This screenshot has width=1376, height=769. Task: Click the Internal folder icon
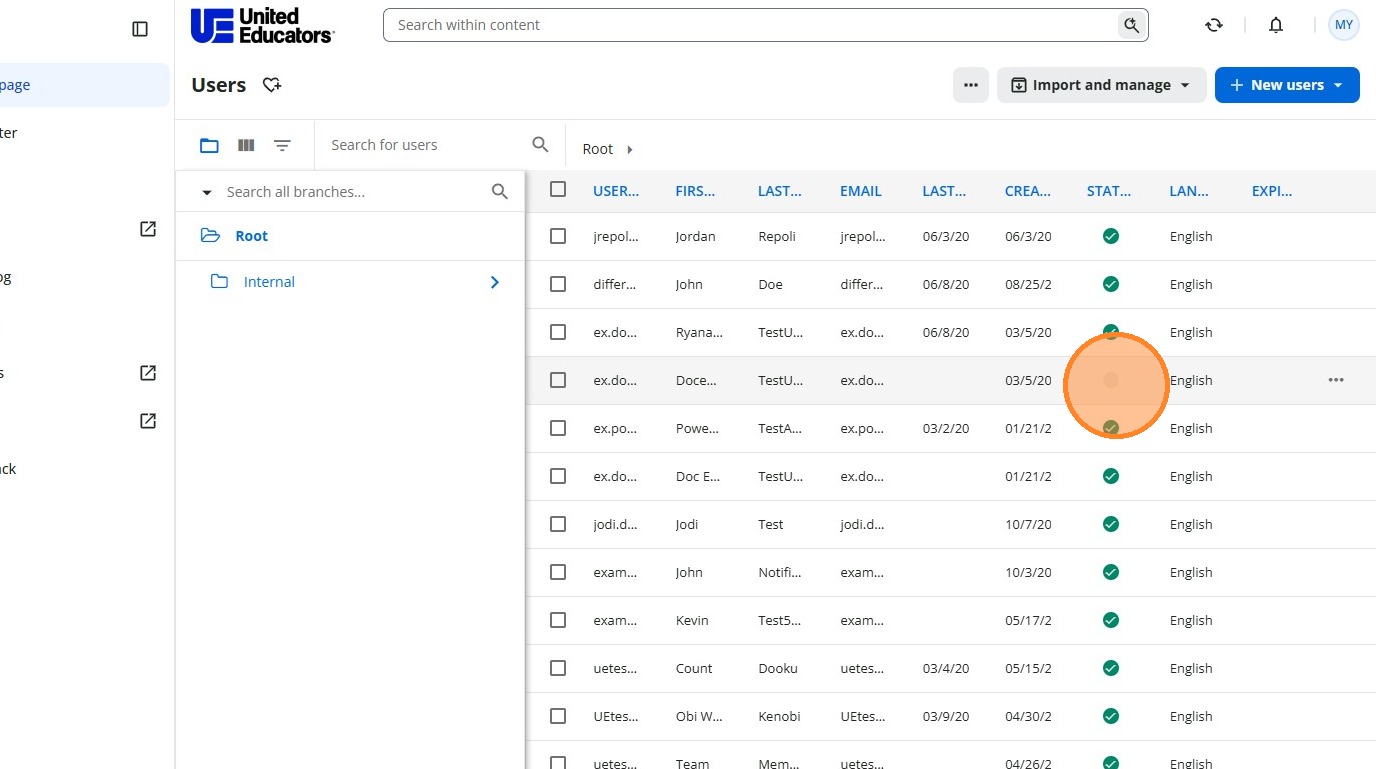coord(219,282)
